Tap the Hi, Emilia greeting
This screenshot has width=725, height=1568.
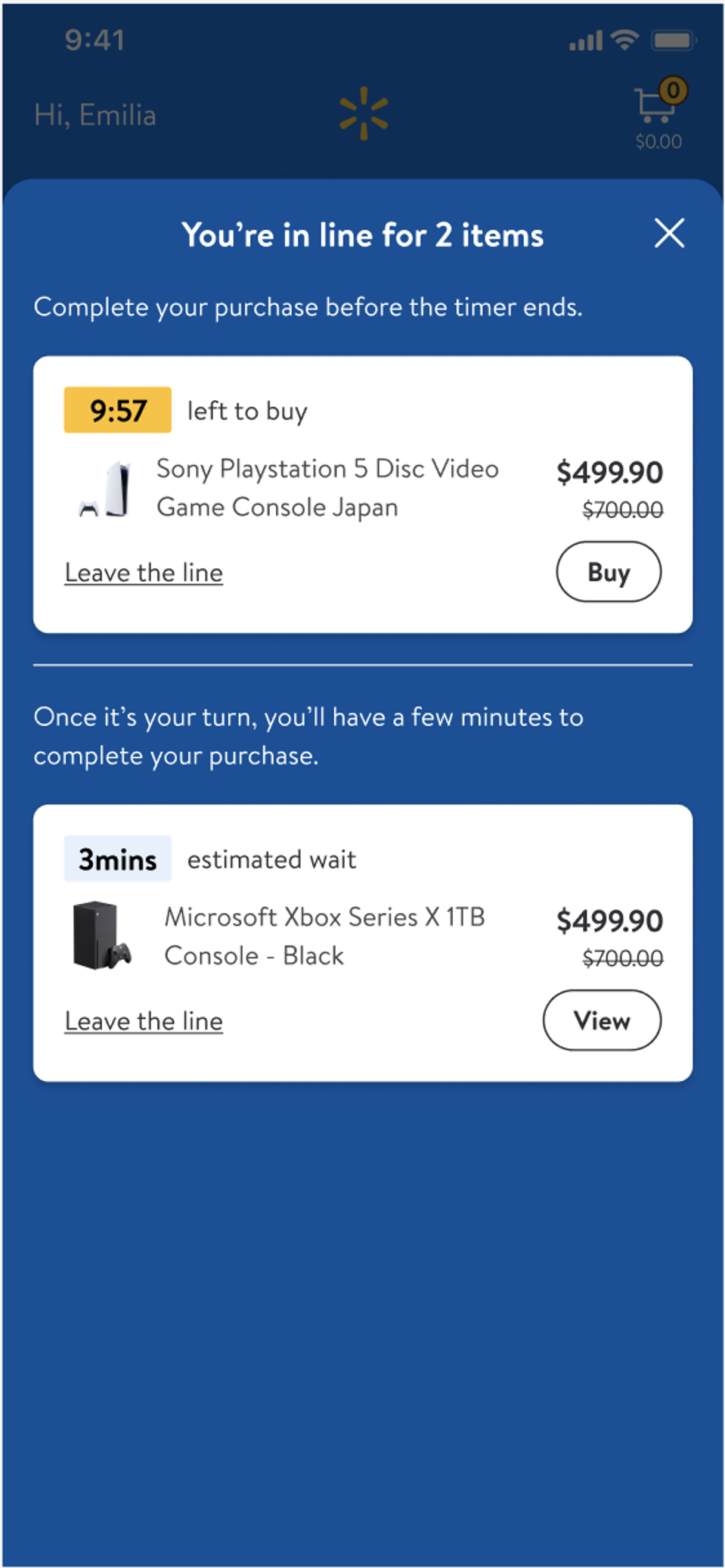[94, 115]
